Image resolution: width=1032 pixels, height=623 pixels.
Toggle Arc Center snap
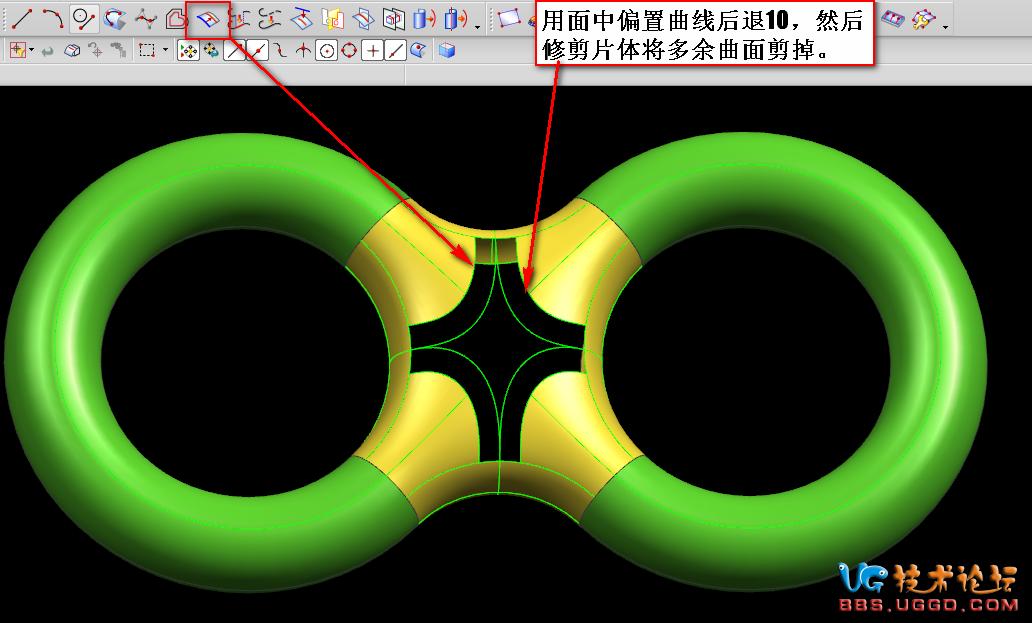(326, 51)
